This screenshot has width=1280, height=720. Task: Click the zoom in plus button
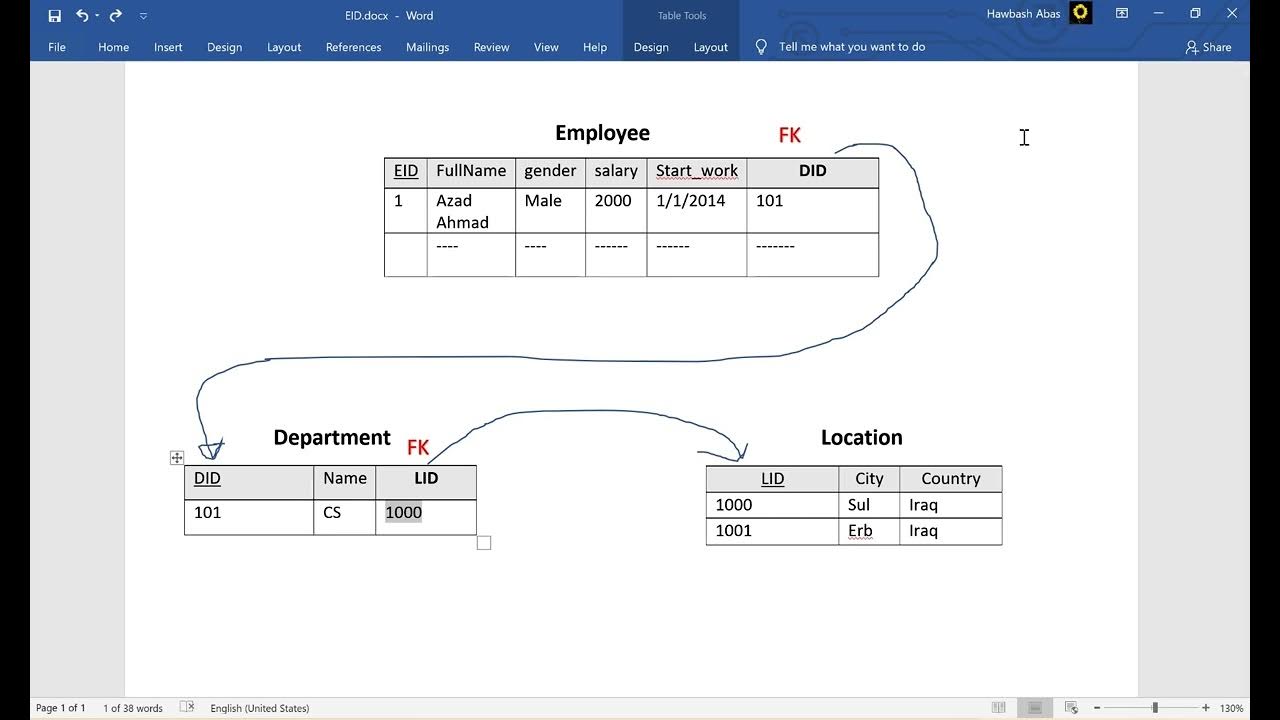pyautogui.click(x=1206, y=708)
